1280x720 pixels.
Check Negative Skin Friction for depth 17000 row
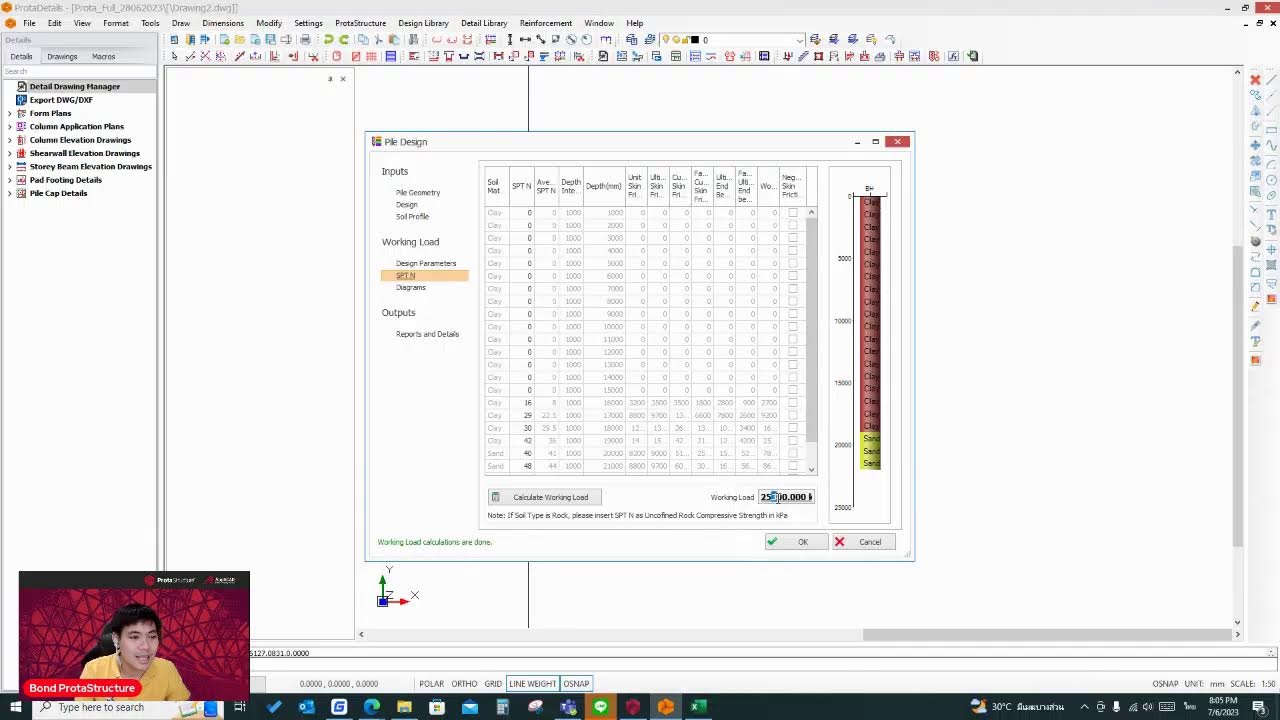tap(793, 415)
